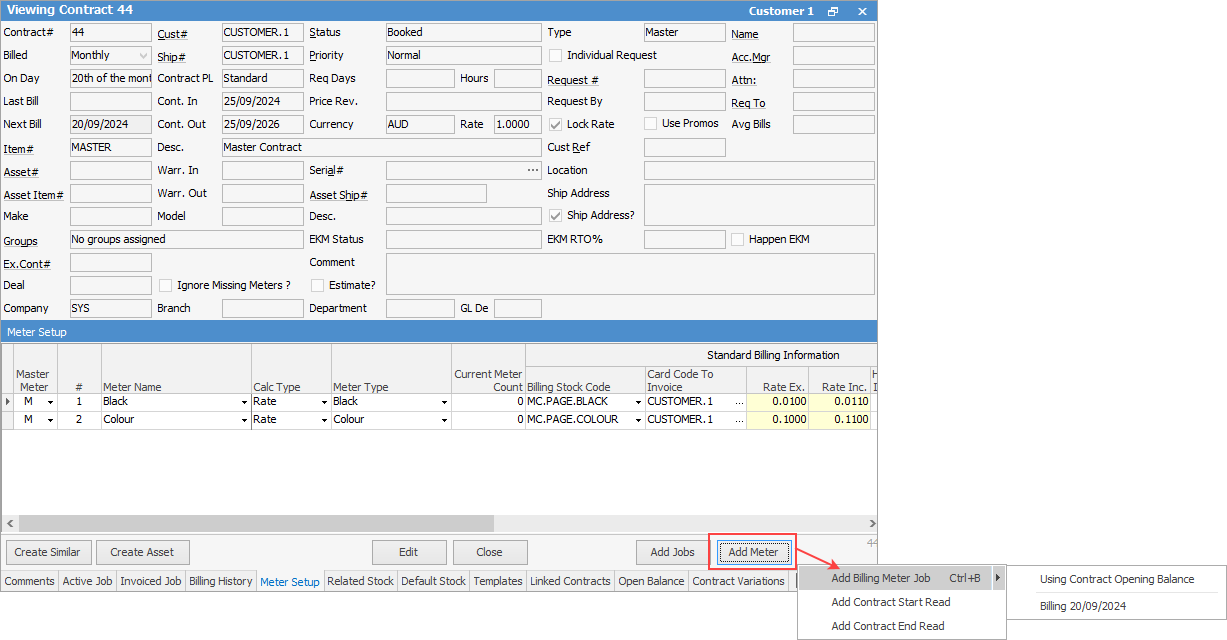Image resolution: width=1227 pixels, height=640 pixels.
Task: Switch to the Billing History tab
Action: [221, 581]
